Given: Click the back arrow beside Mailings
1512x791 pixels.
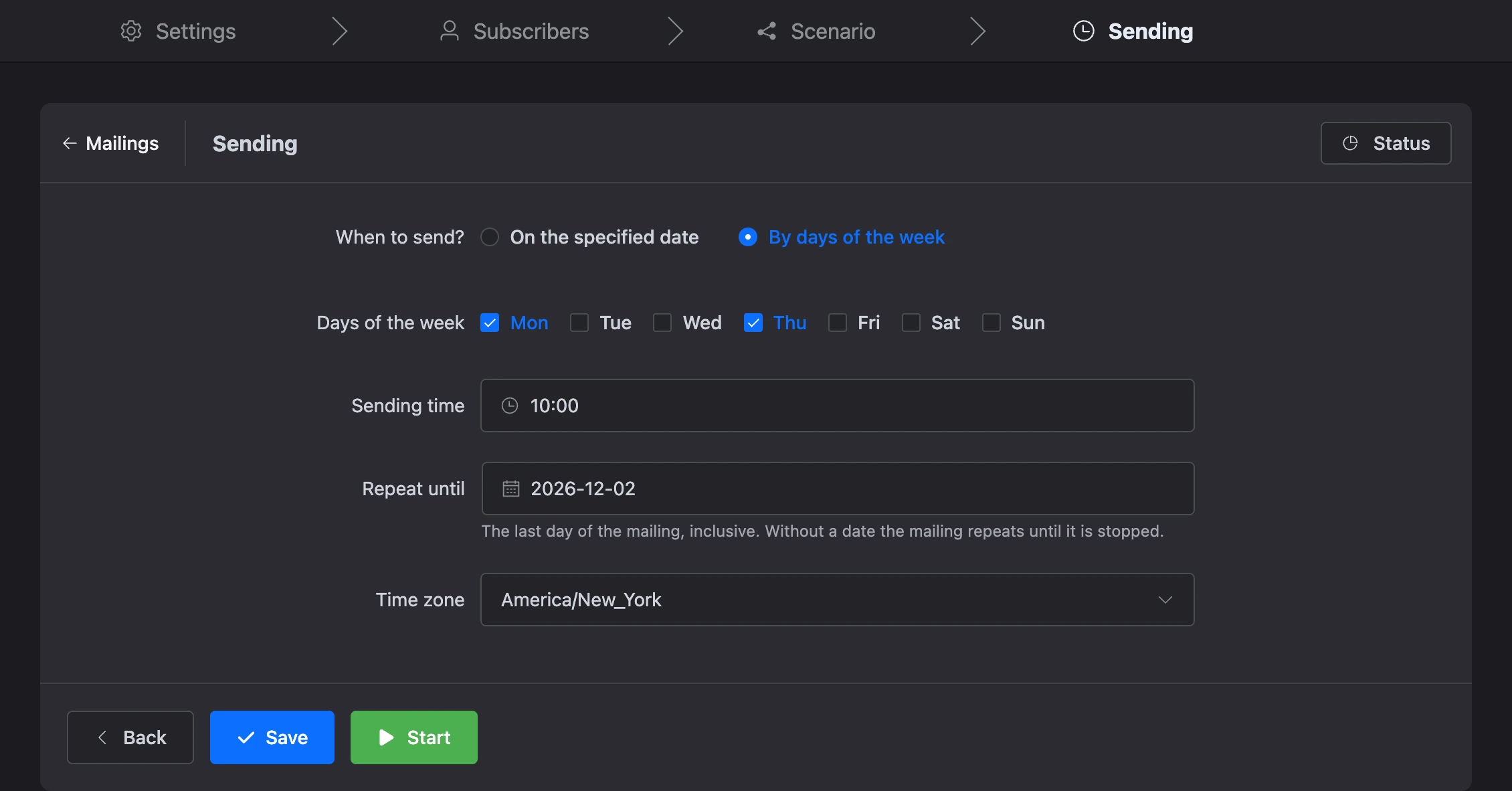Looking at the screenshot, I should click(70, 143).
